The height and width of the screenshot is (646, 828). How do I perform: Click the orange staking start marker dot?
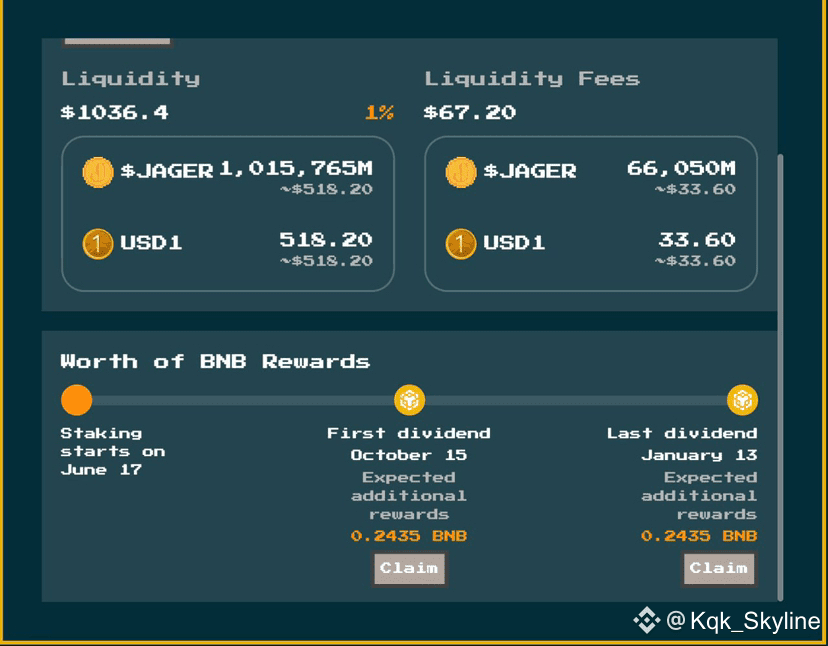coord(77,400)
